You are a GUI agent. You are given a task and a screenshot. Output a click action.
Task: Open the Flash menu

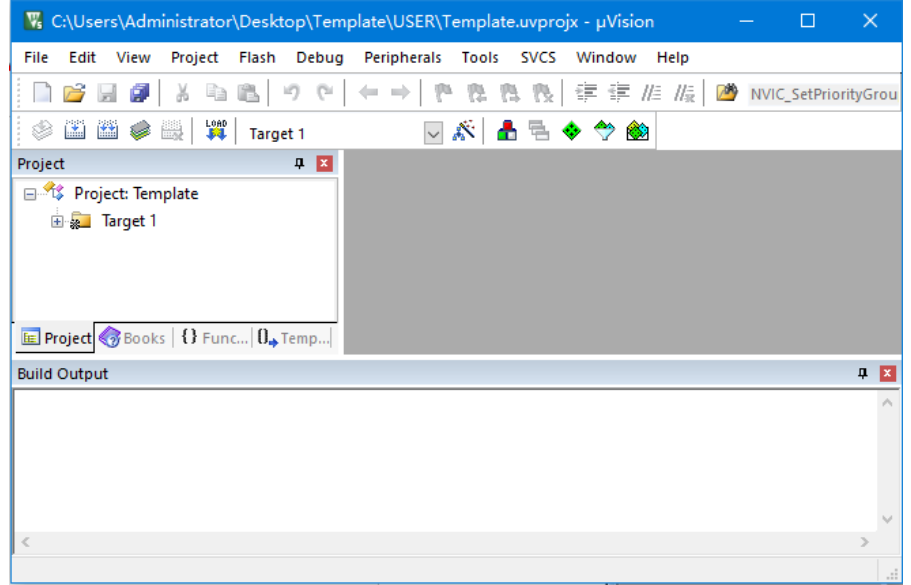pyautogui.click(x=257, y=57)
